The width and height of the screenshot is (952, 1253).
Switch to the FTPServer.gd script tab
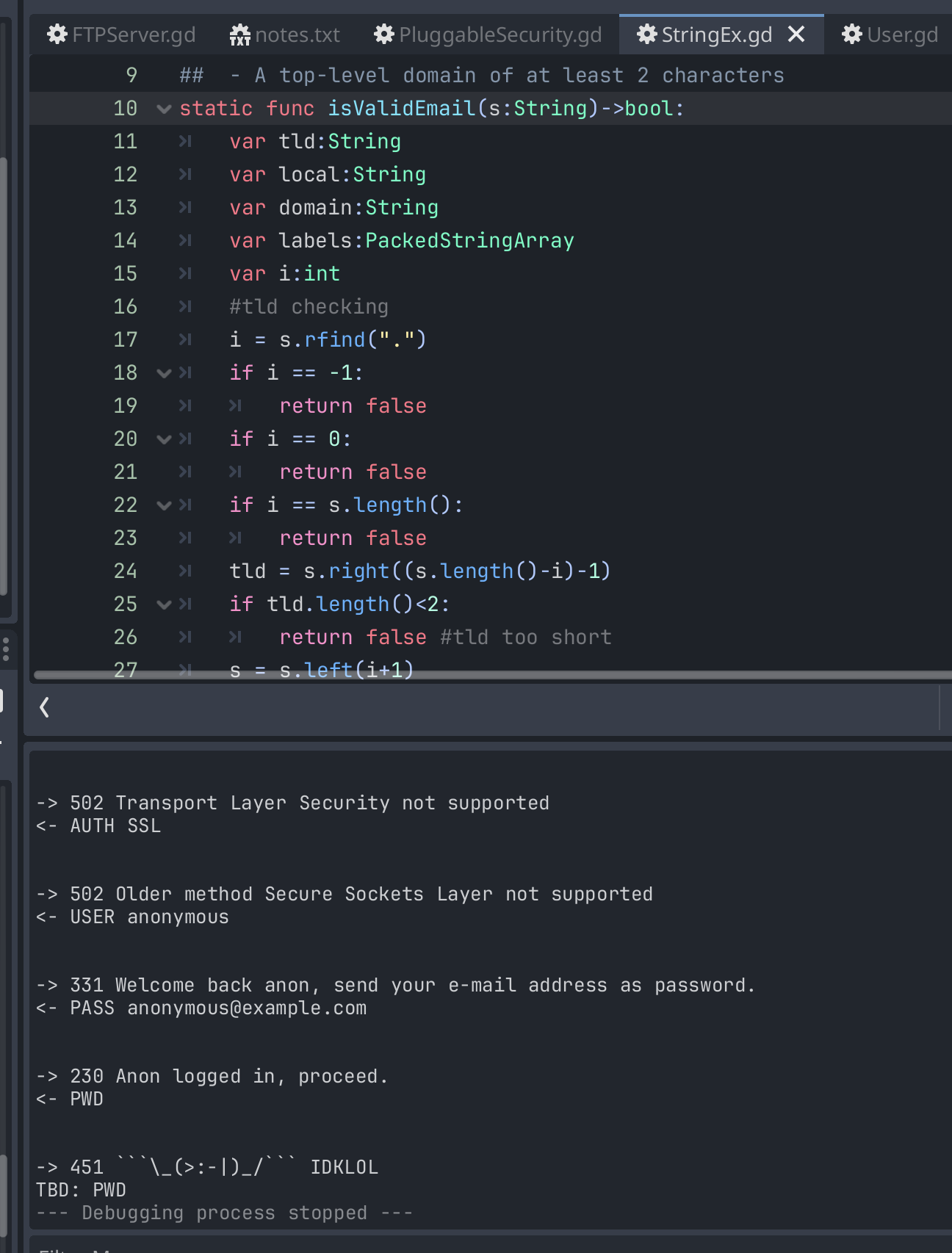pos(121,35)
